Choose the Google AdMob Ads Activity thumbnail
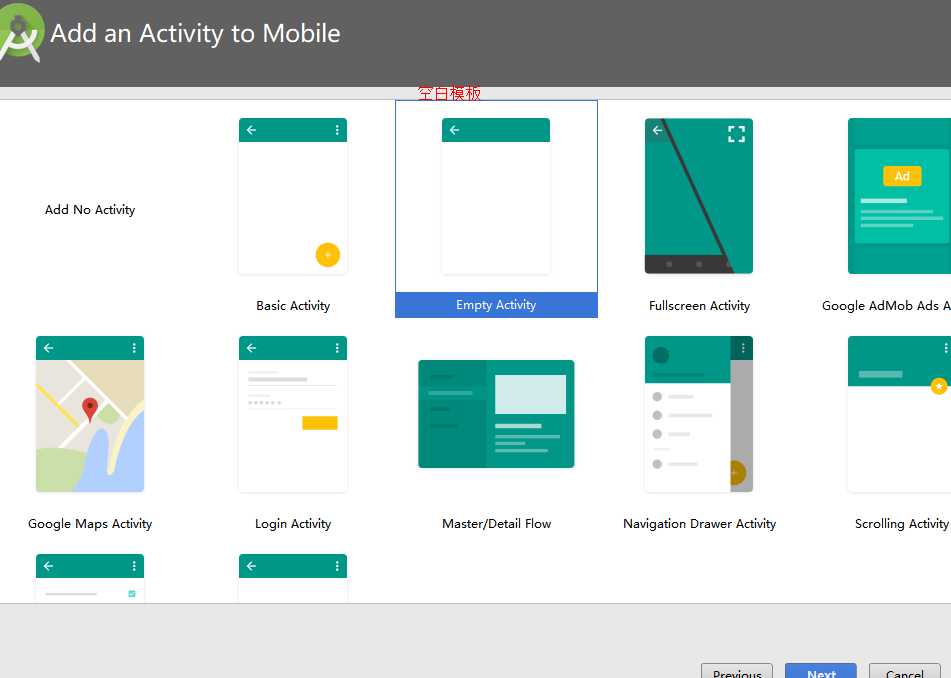This screenshot has width=951, height=678. [x=899, y=196]
